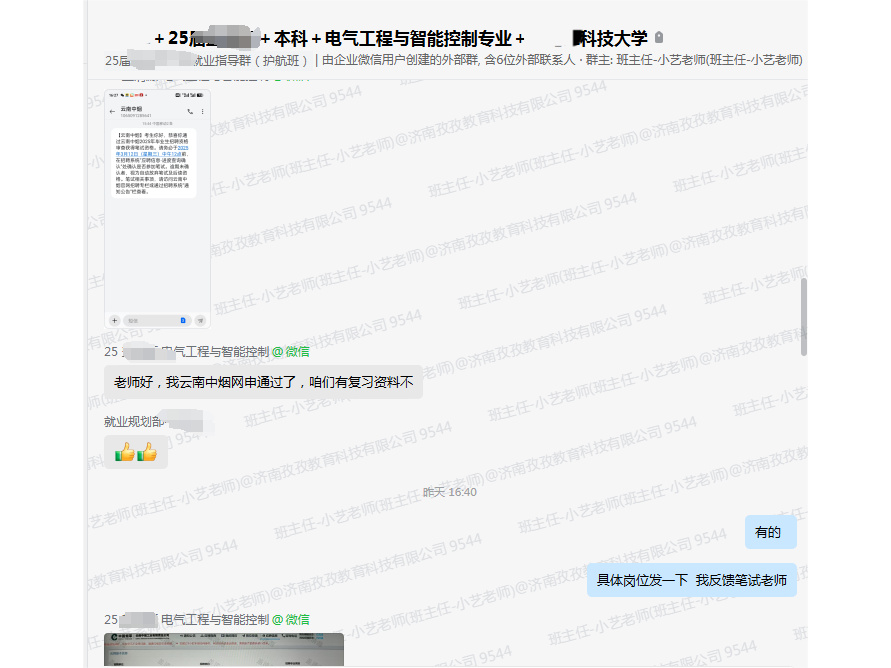Click the lock icon beside the group title
Viewport: 891px width, 668px height.
(x=659, y=37)
